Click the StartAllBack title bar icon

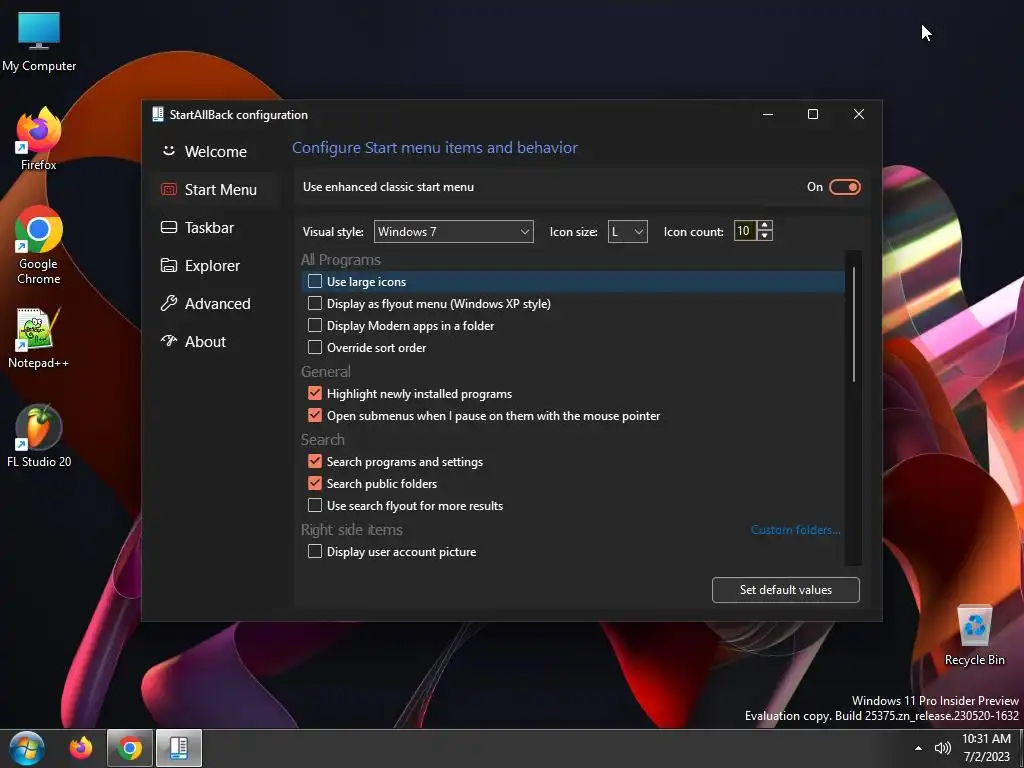tap(157, 114)
